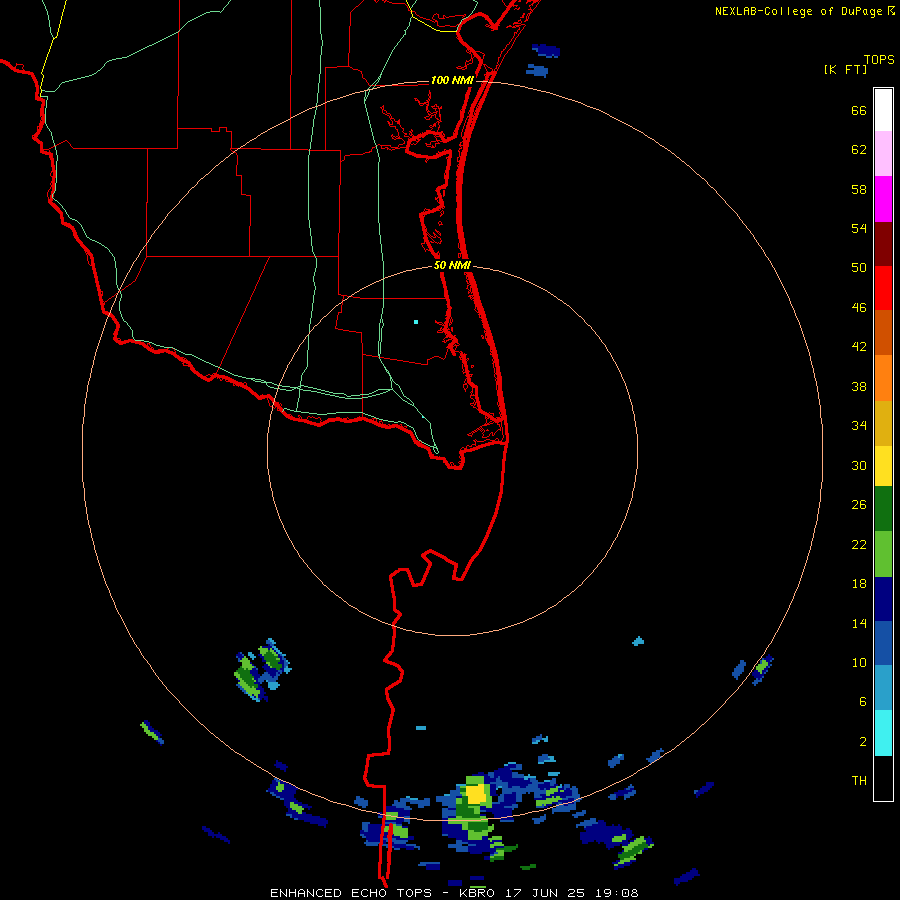Click the legend value '30'

tap(859, 465)
